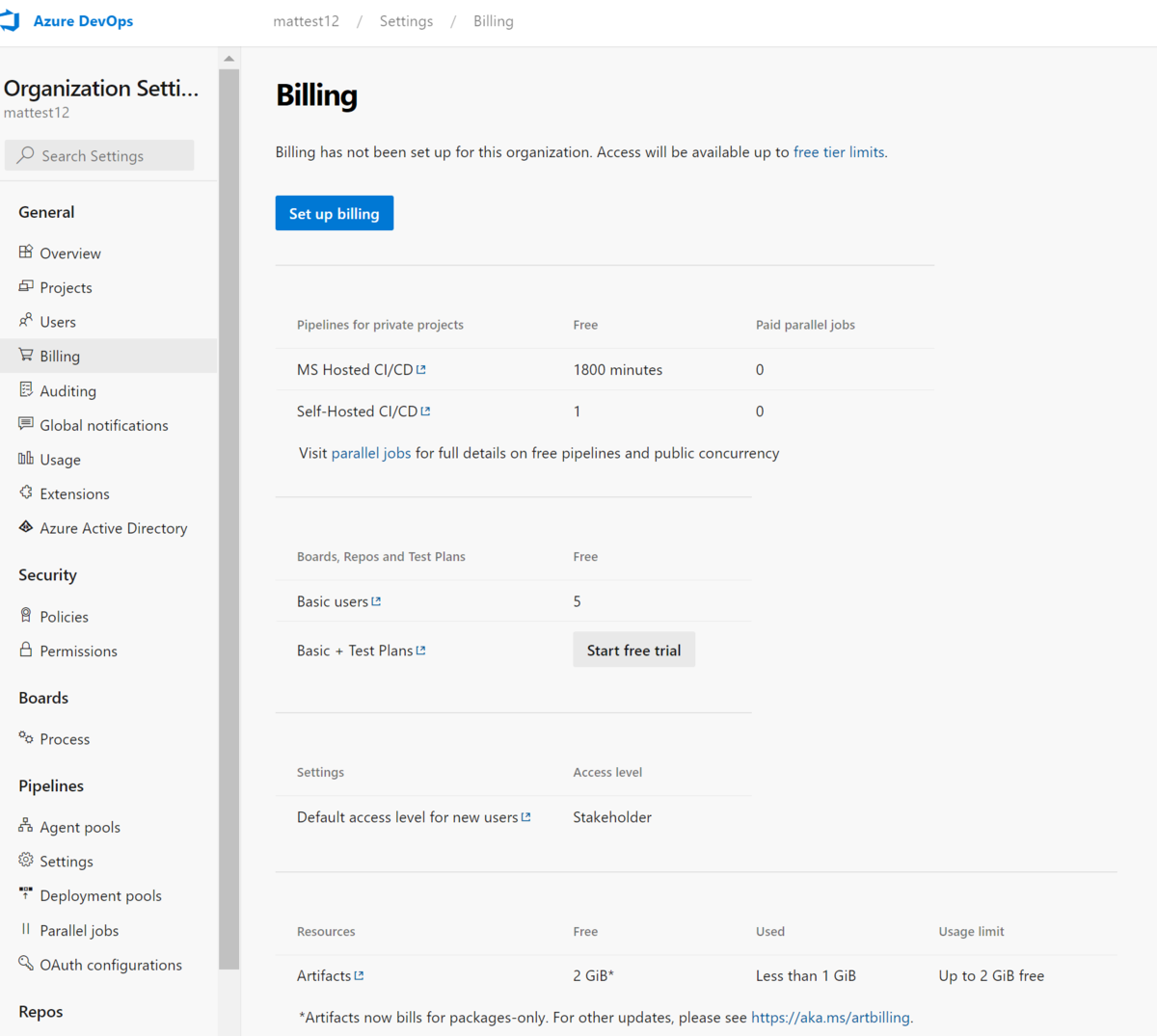Screen dimensions: 1157x1036
Task: Click the Start free trial button
Action: pos(633,650)
